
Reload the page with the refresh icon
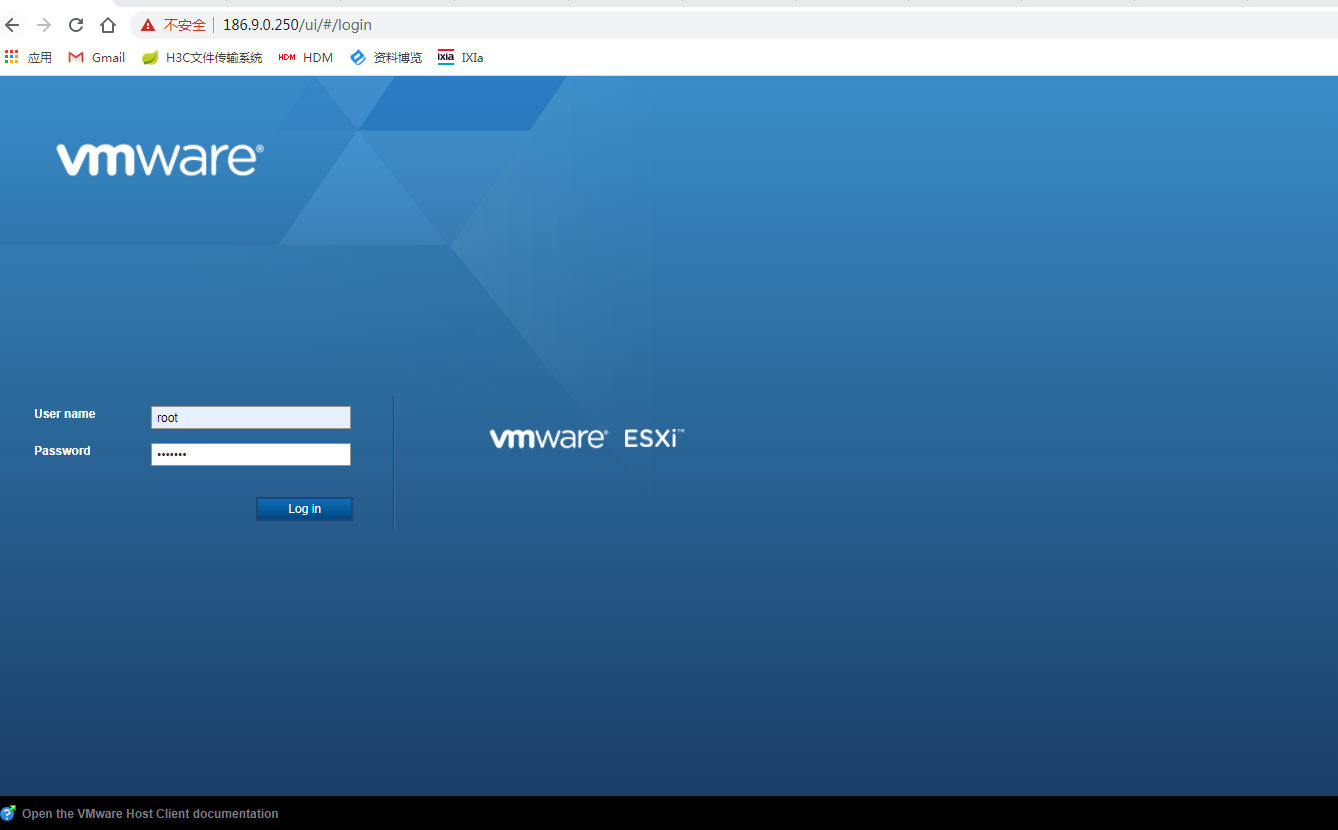(x=76, y=25)
